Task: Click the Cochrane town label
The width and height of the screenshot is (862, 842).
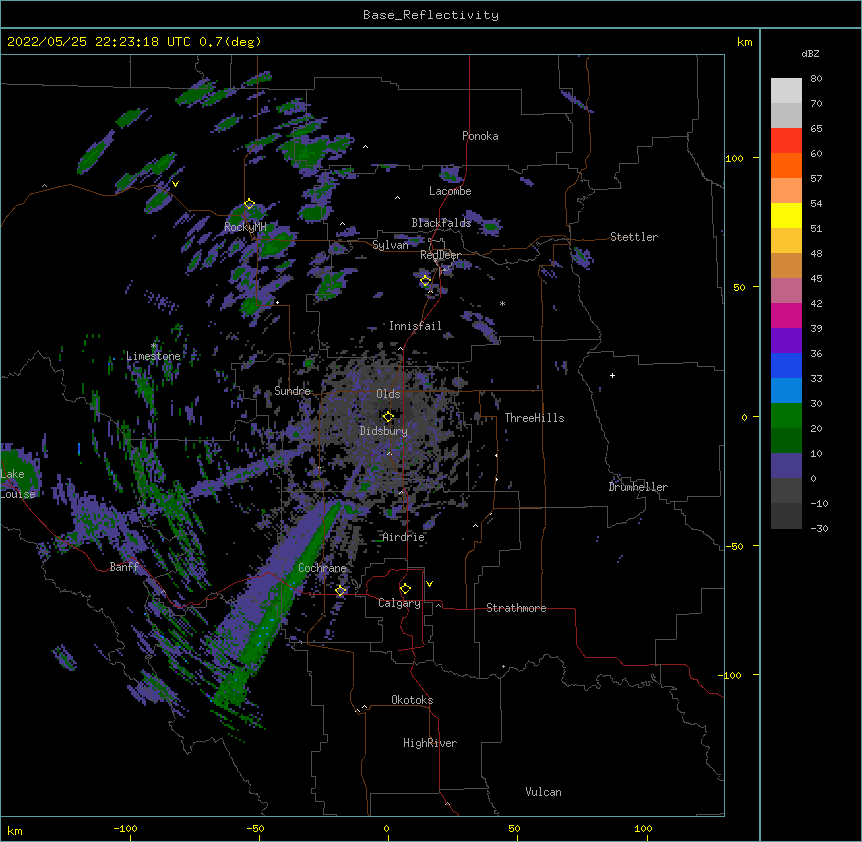Action: pos(322,568)
